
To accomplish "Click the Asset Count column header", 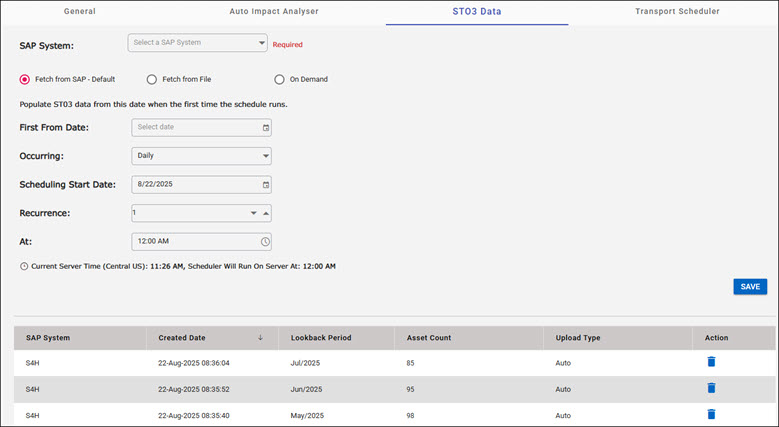I will click(x=421, y=338).
